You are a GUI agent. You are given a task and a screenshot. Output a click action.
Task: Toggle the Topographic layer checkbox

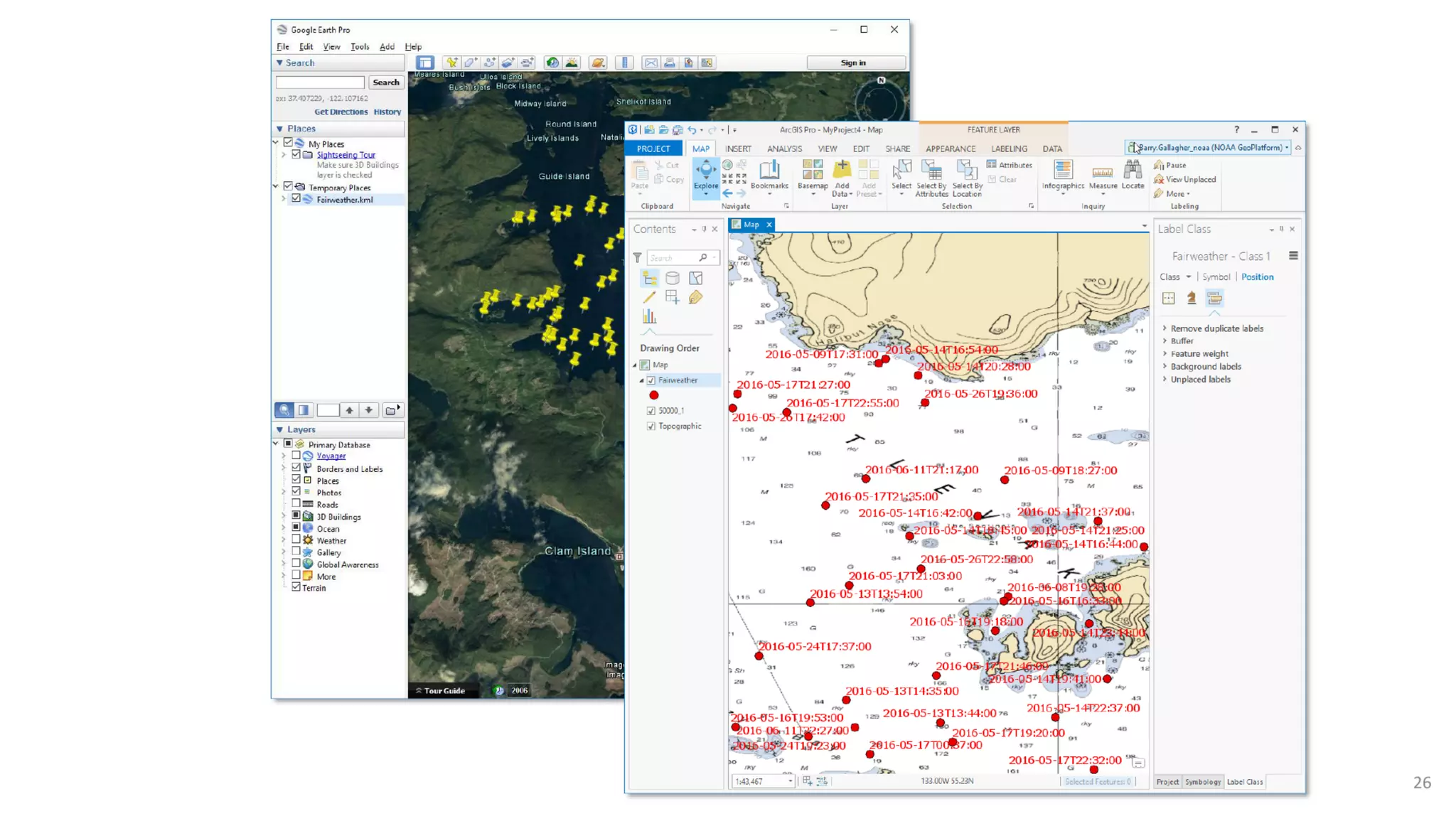pos(651,426)
